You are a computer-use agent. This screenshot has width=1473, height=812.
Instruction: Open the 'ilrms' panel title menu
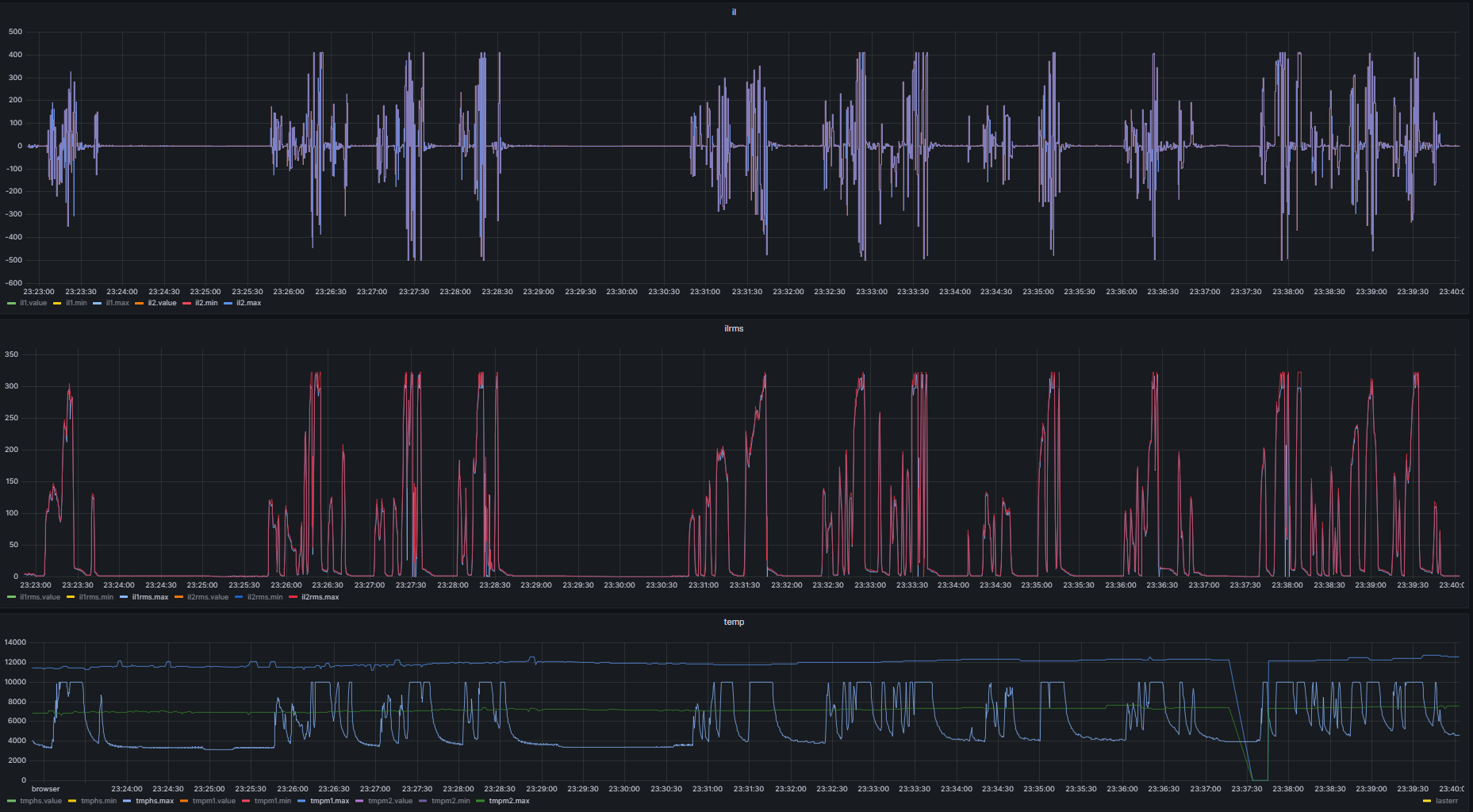(734, 328)
